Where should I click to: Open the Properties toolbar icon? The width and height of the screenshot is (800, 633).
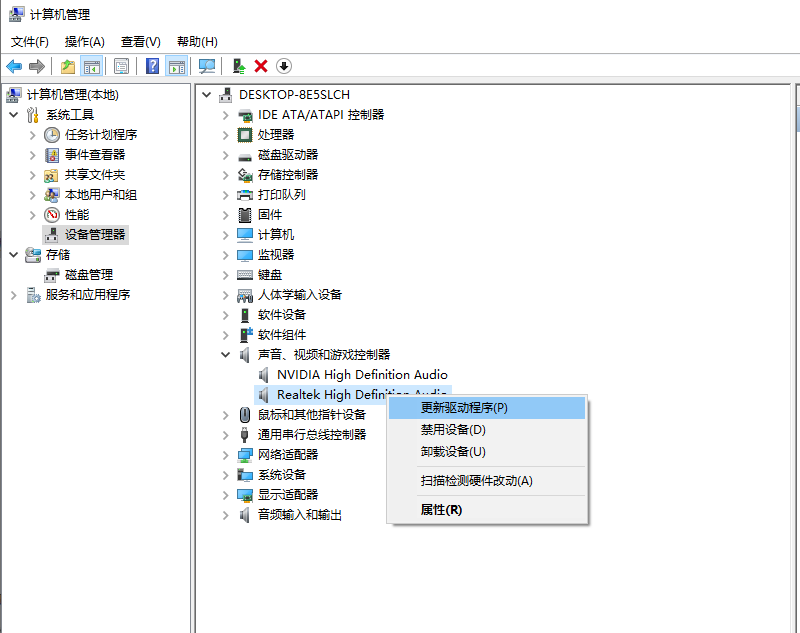(x=122, y=65)
